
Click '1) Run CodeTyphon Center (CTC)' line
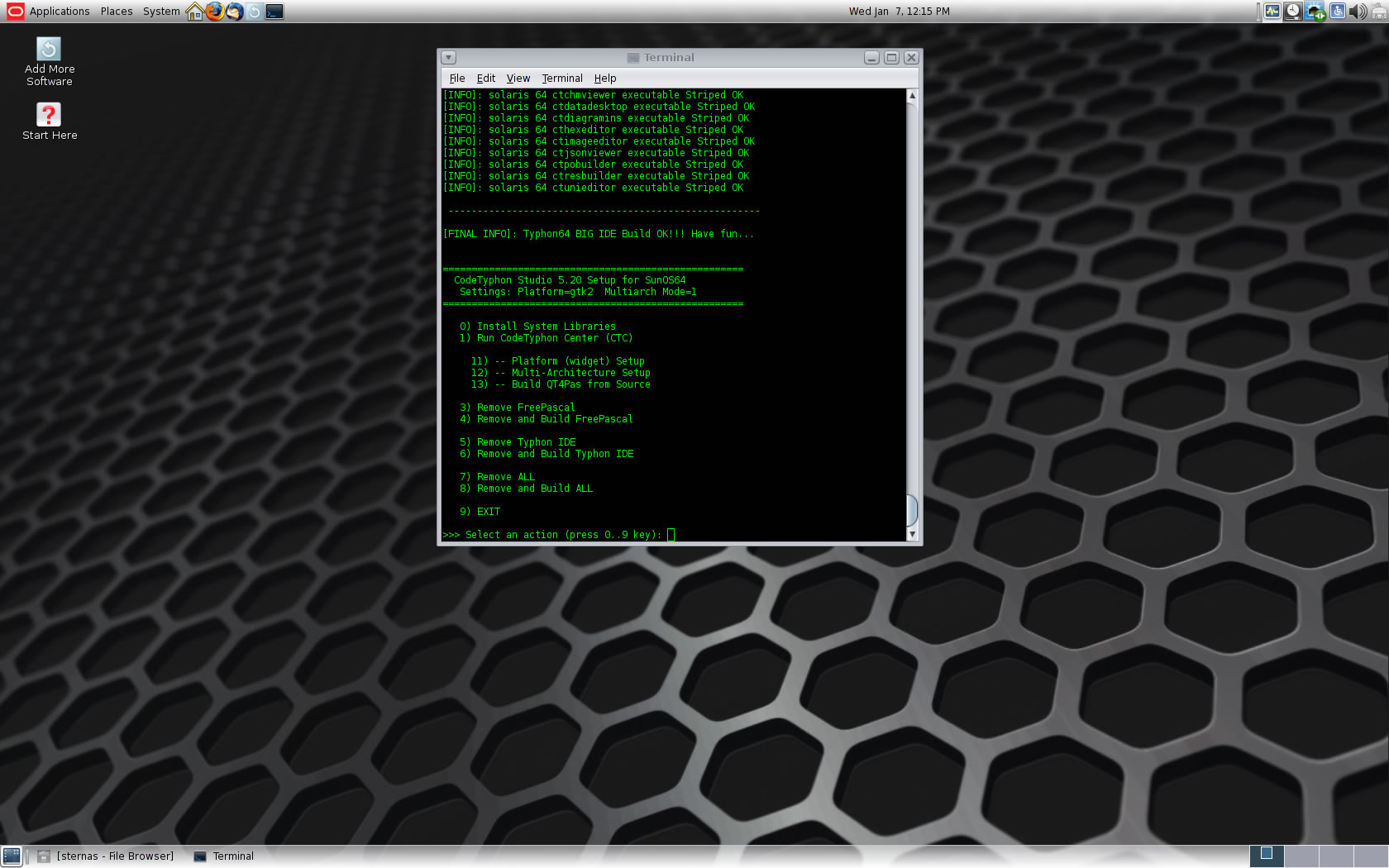pyautogui.click(x=546, y=338)
